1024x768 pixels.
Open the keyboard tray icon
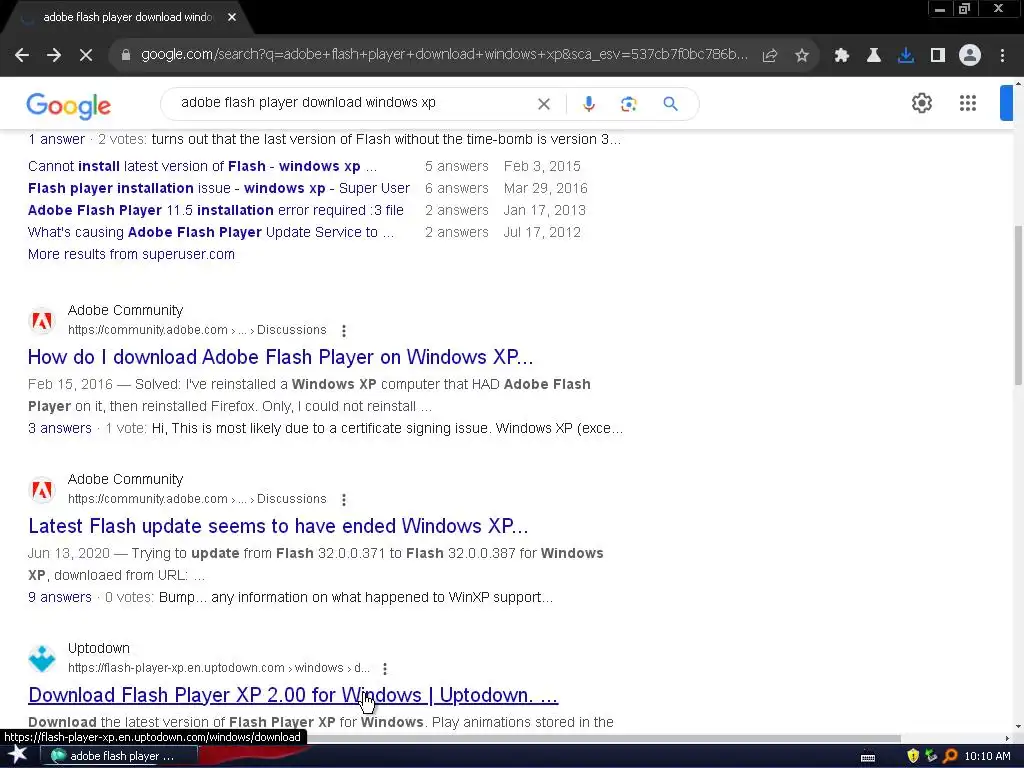coord(868,757)
